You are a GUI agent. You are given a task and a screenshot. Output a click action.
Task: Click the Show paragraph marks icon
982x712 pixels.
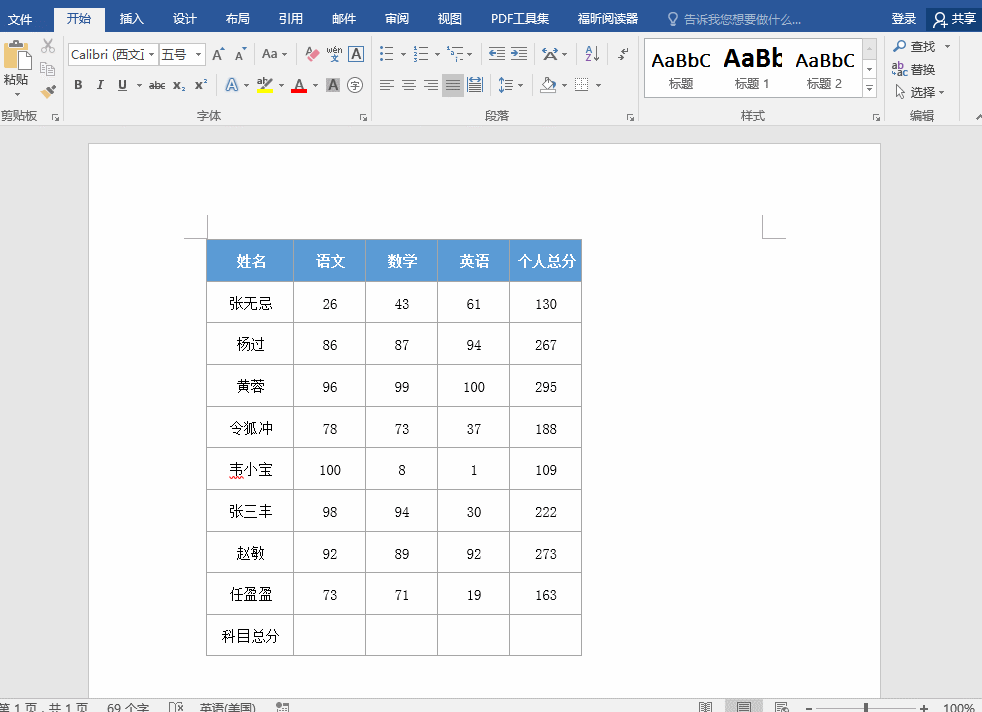pyautogui.click(x=624, y=54)
